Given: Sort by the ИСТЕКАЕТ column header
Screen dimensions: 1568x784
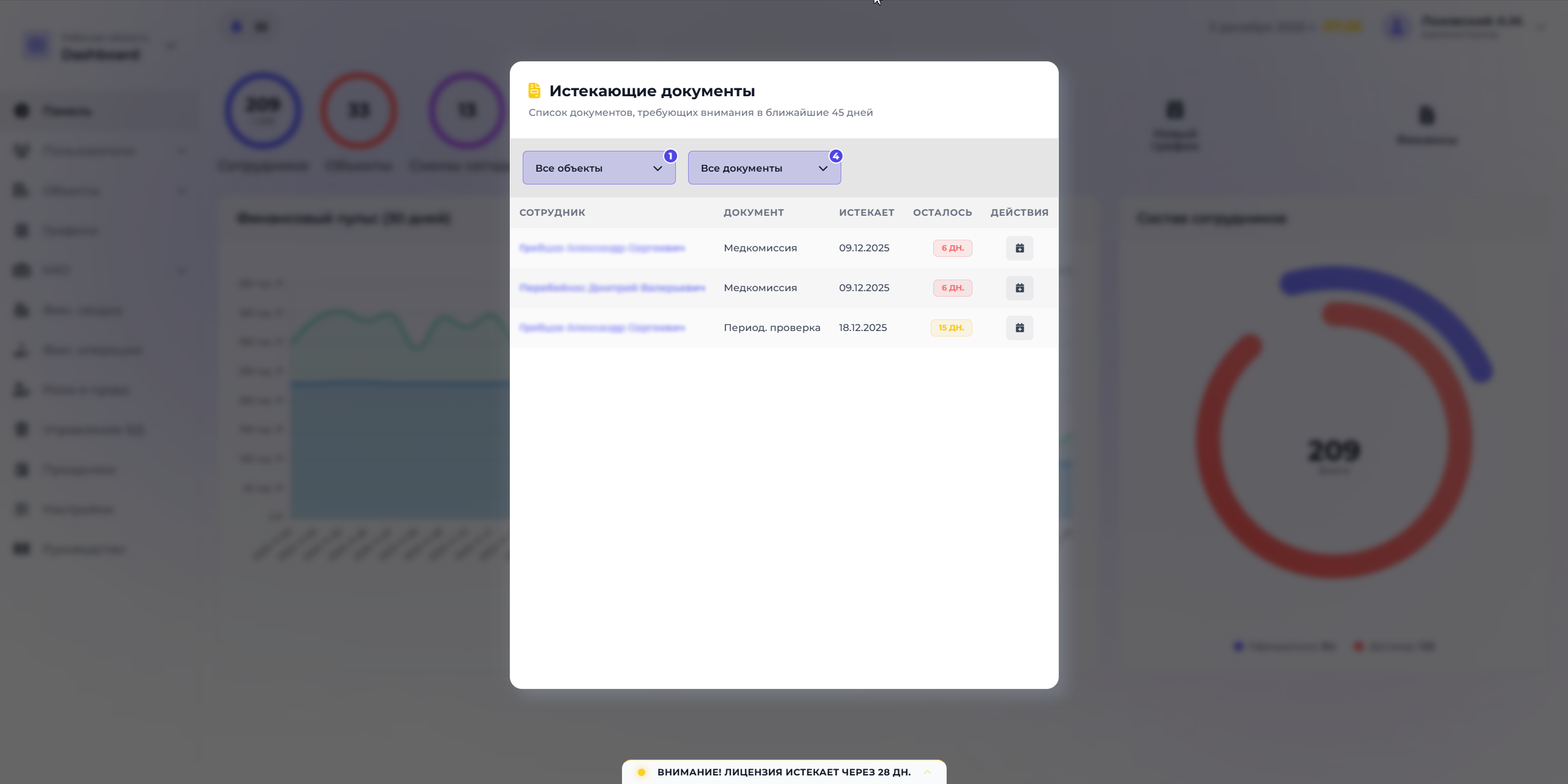Looking at the screenshot, I should [866, 213].
